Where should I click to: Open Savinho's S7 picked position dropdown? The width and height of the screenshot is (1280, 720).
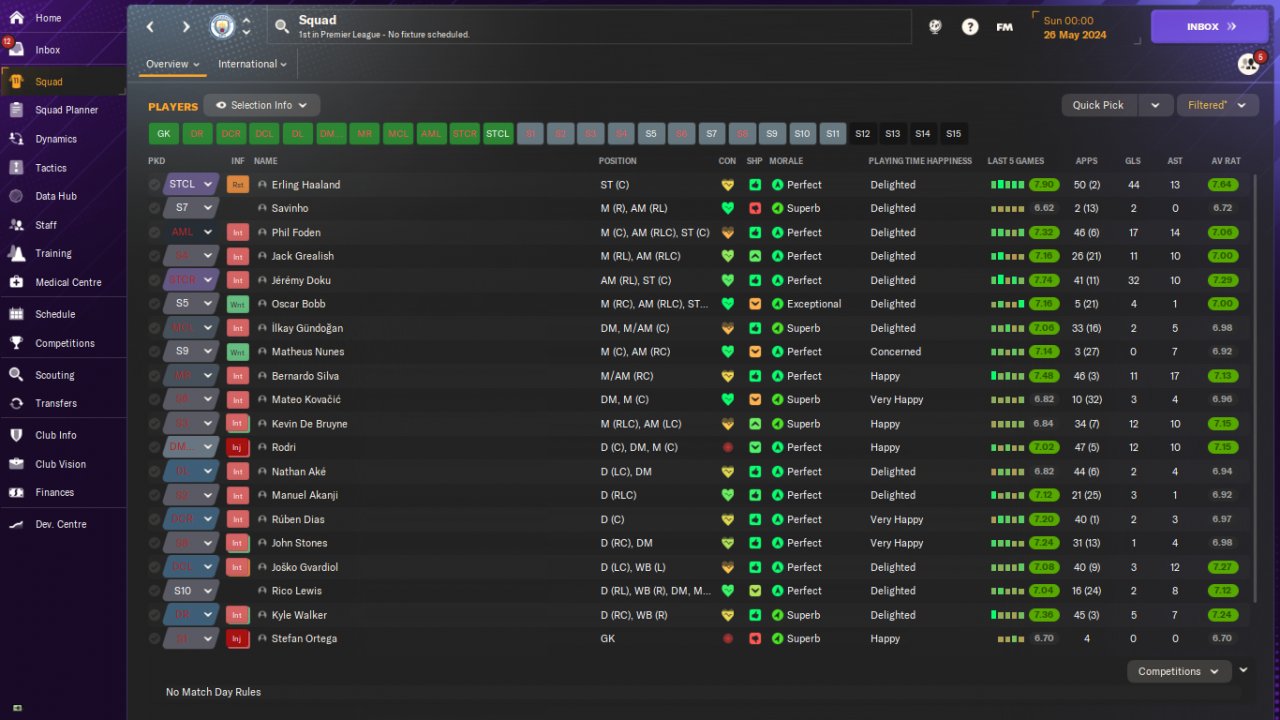[191, 209]
